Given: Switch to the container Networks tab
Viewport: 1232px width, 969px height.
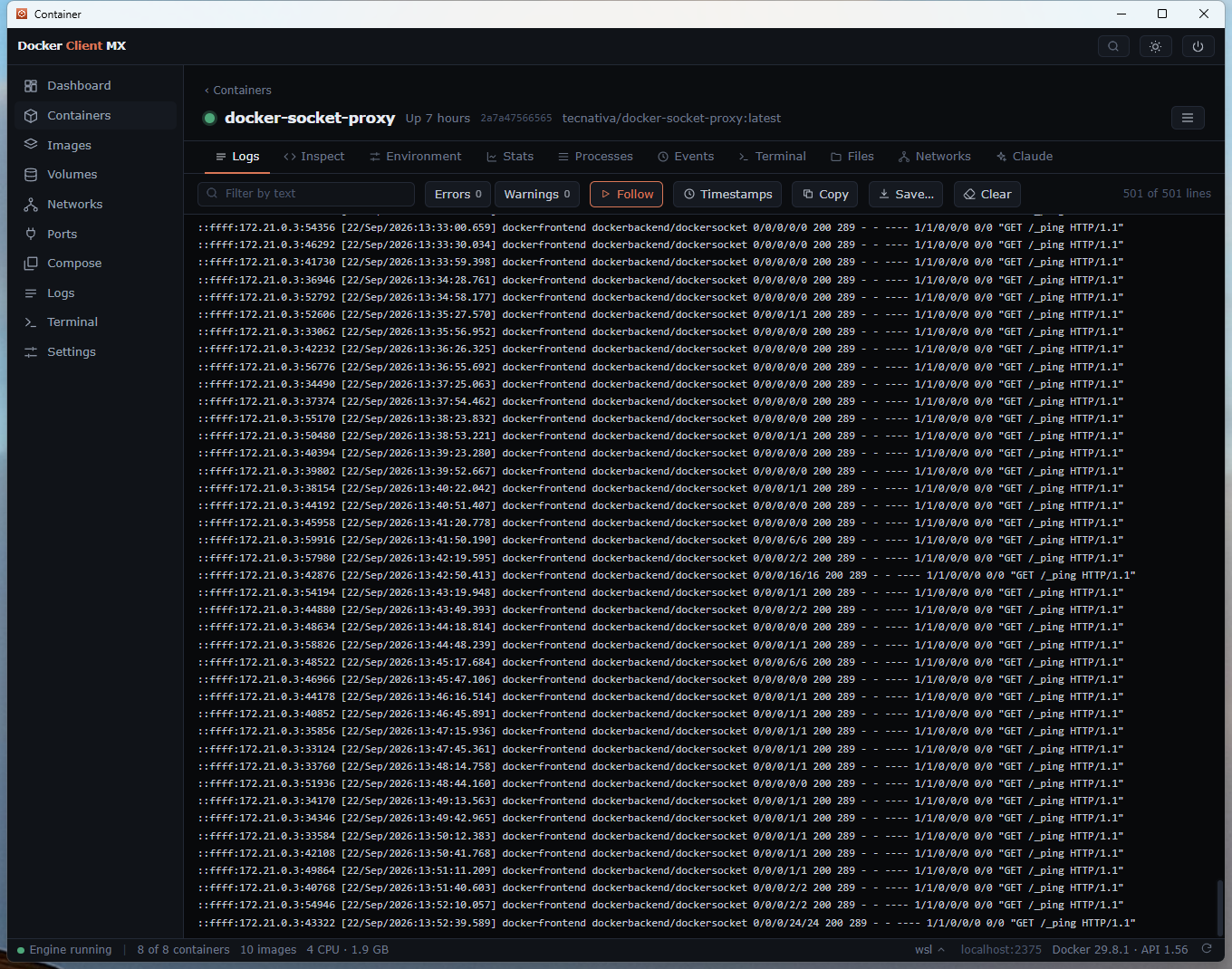Looking at the screenshot, I should (x=935, y=156).
